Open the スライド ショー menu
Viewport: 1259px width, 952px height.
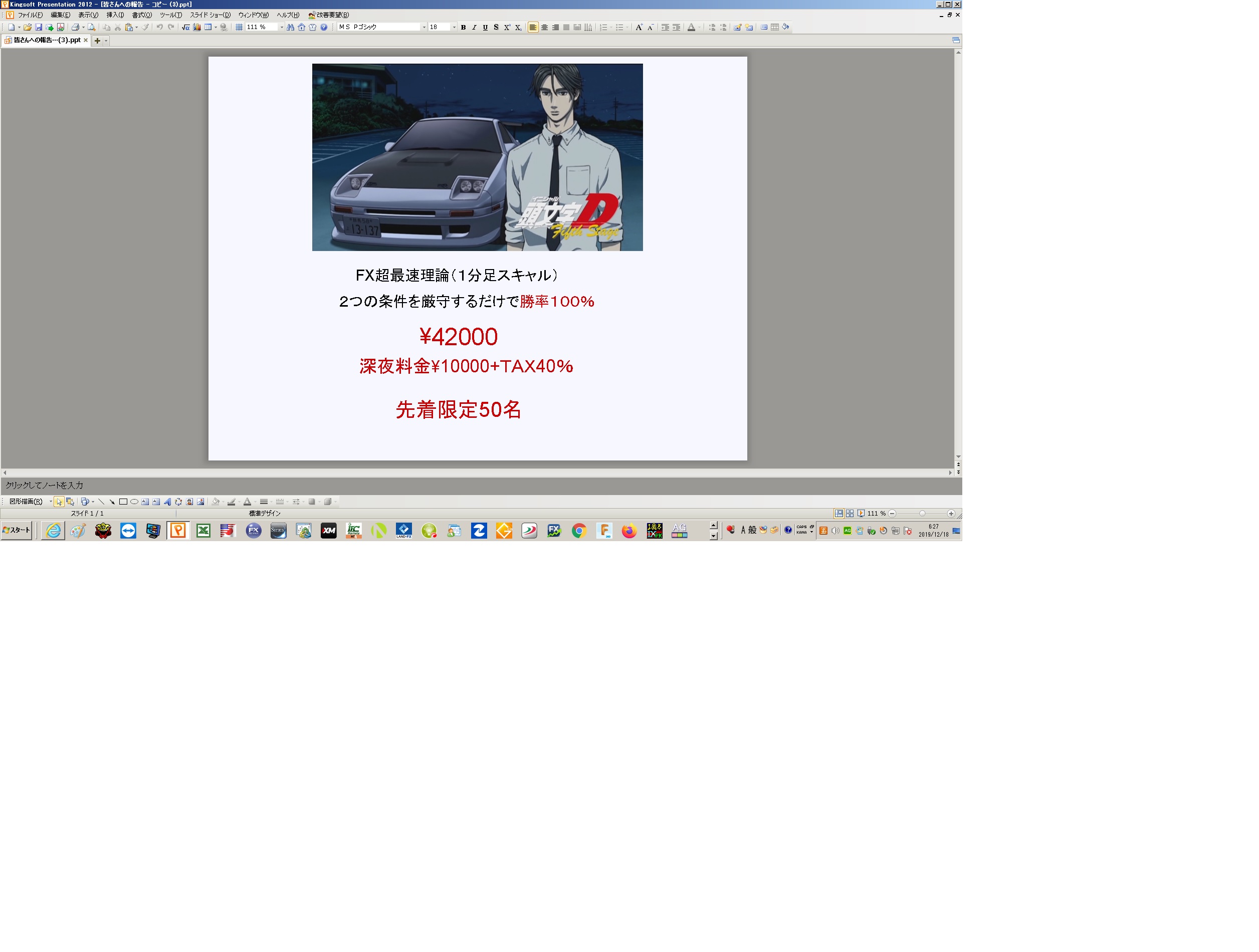(x=210, y=15)
